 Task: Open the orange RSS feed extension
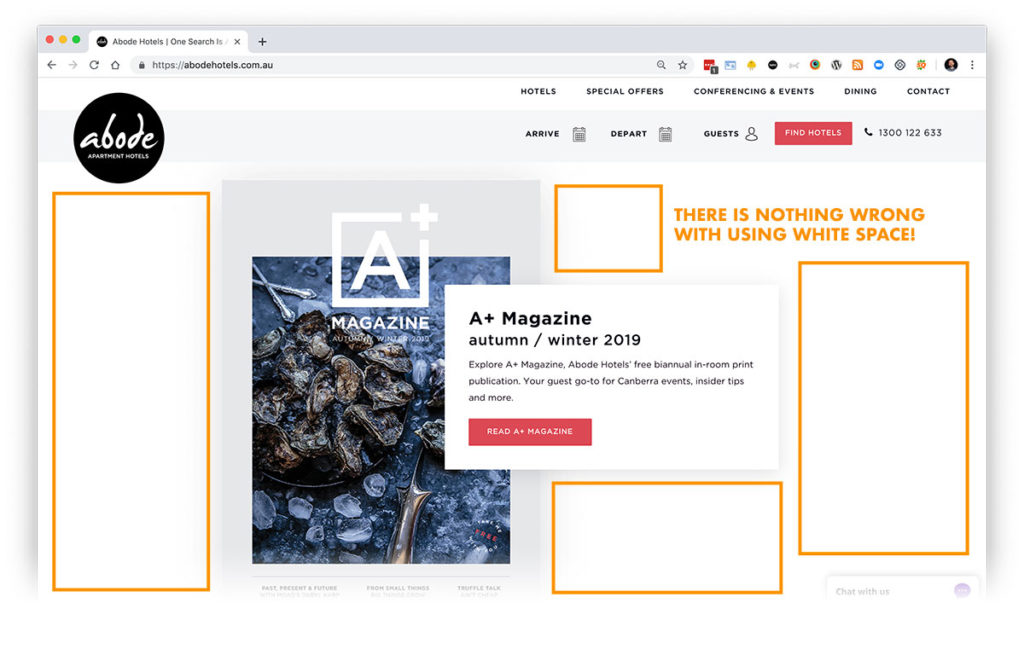coord(857,65)
